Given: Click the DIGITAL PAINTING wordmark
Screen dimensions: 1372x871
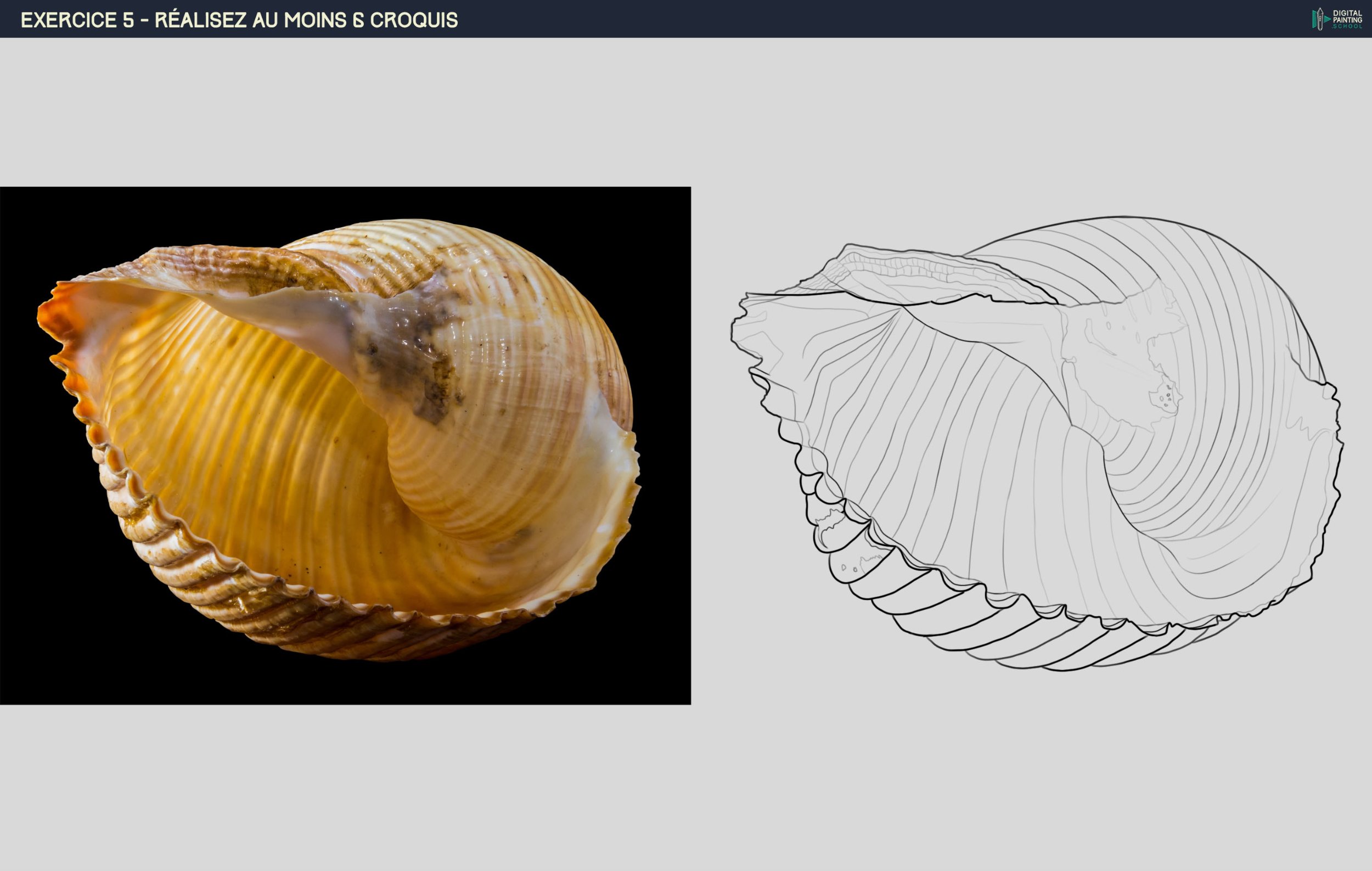Looking at the screenshot, I should pos(1348,16).
